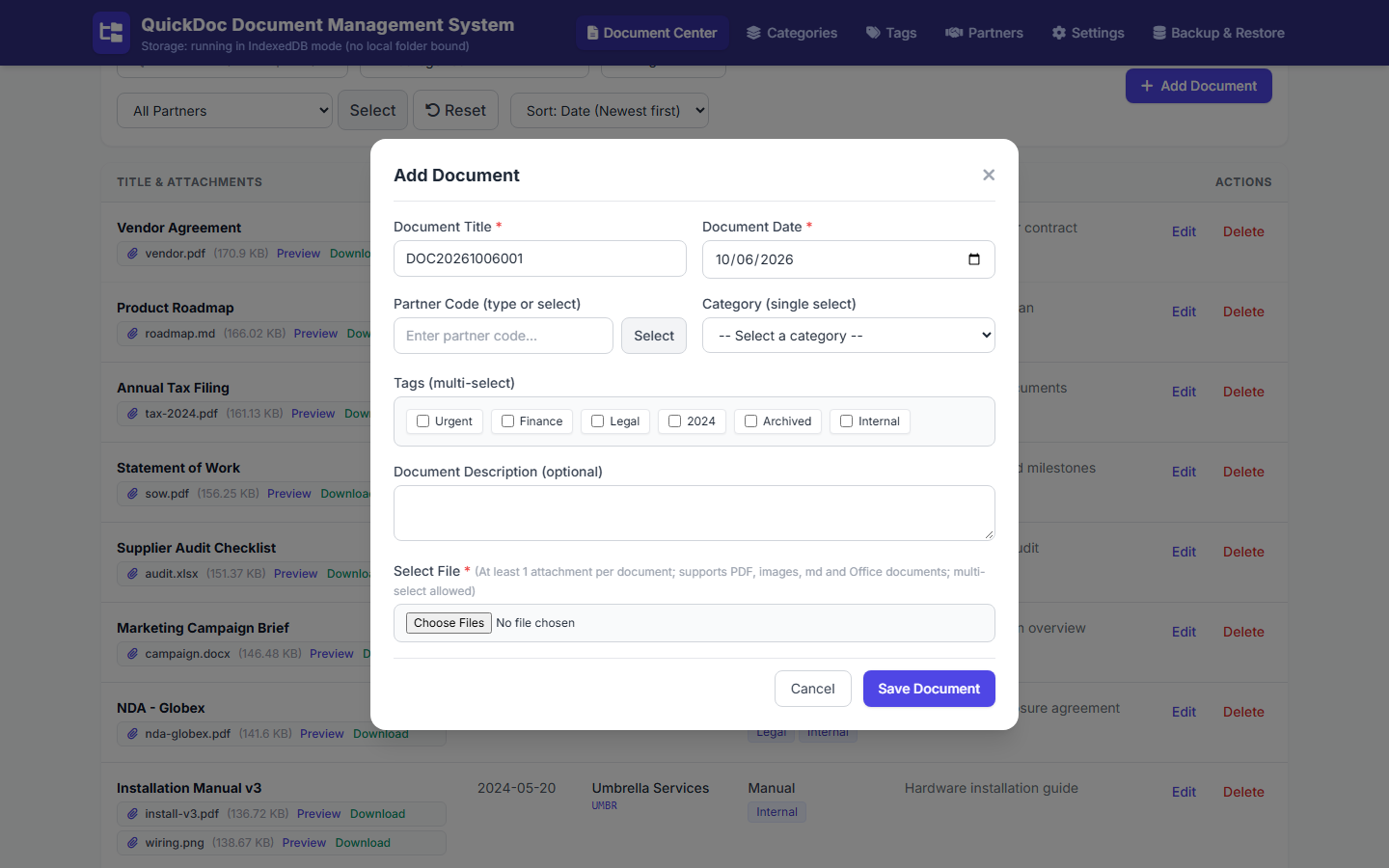
Task: Click paperclip icon beside nda-globex.pdf
Action: coord(132,734)
